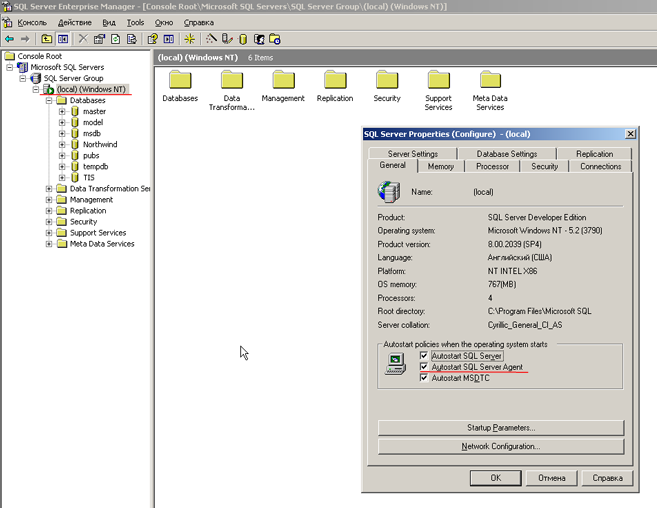Expand the Management tree node
The width and height of the screenshot is (657, 508).
[x=49, y=200]
